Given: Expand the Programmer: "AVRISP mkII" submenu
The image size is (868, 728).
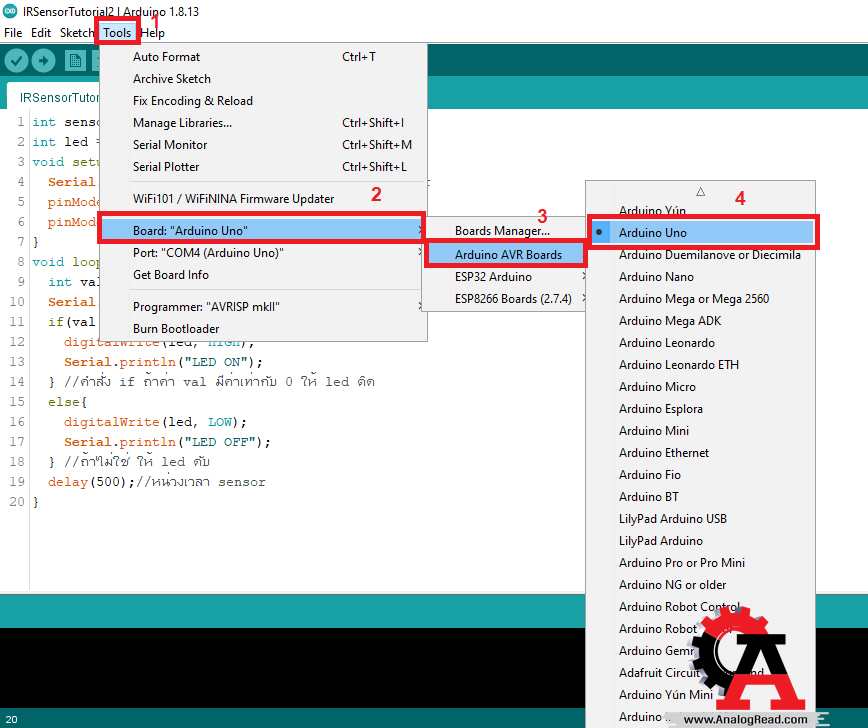Looking at the screenshot, I should tap(262, 307).
